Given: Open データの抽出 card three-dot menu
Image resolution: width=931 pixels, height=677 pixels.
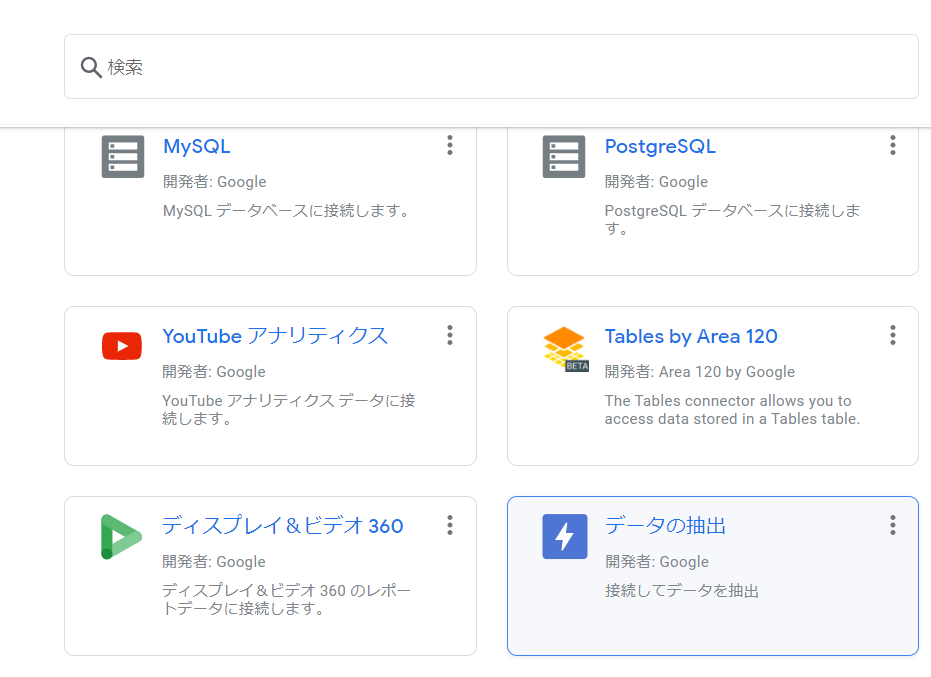Looking at the screenshot, I should [x=892, y=526].
